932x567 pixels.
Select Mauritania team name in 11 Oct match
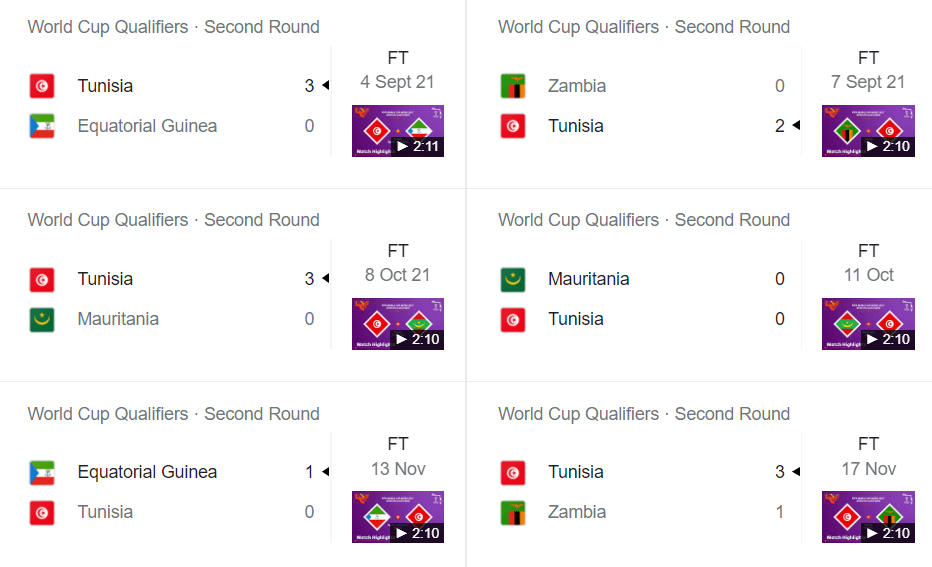pyautogui.click(x=588, y=279)
